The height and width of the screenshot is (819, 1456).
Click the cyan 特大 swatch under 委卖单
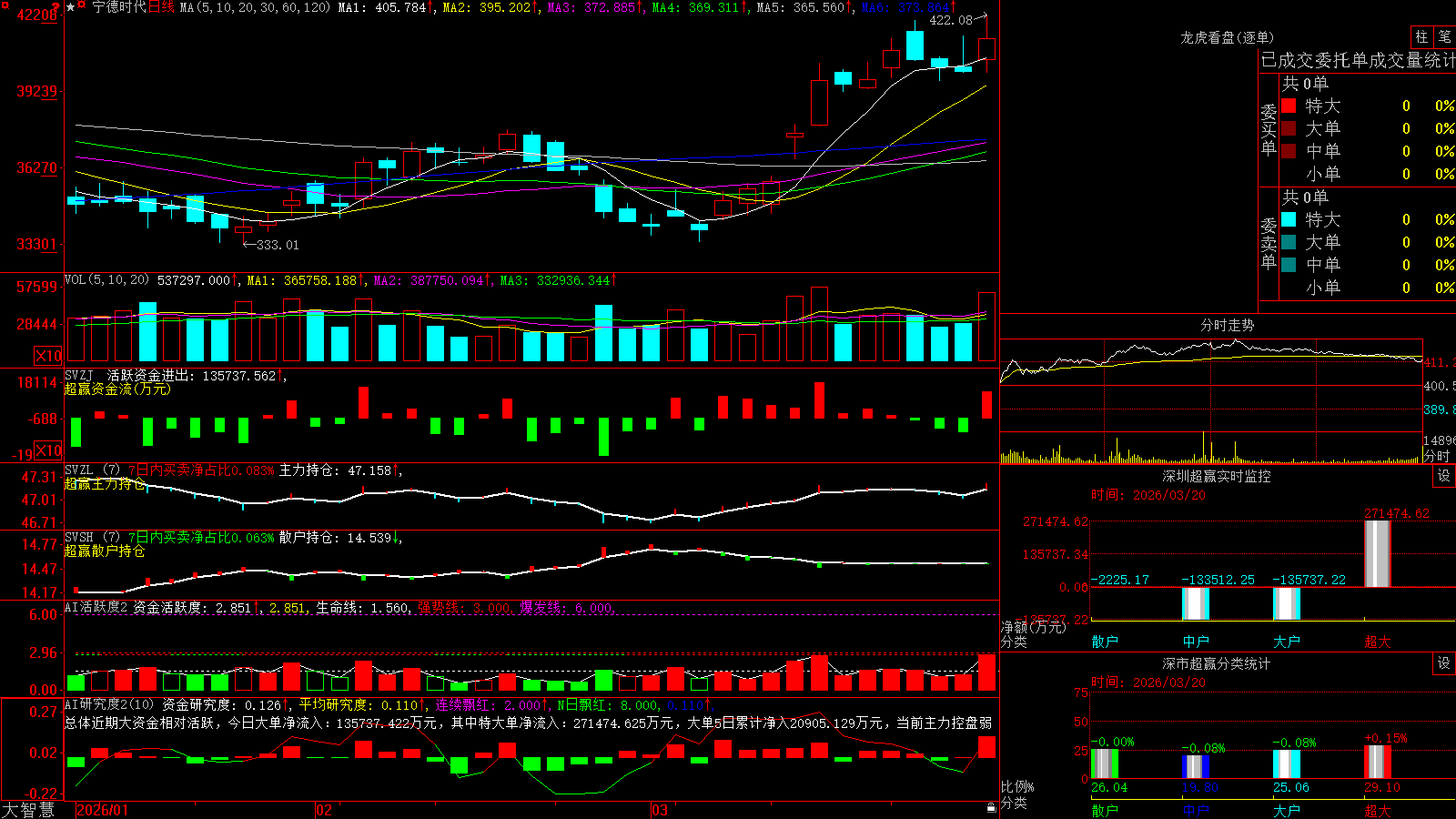1289,219
